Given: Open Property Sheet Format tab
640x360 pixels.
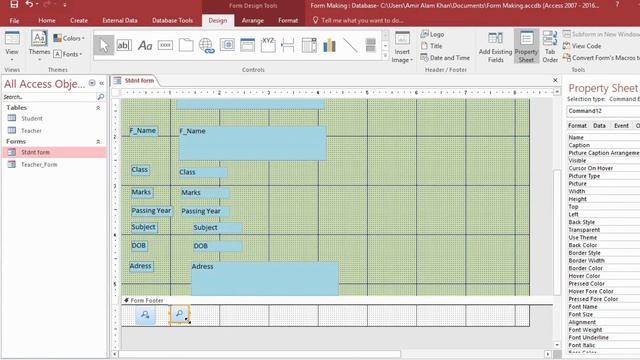Looking at the screenshot, I should click(577, 126).
